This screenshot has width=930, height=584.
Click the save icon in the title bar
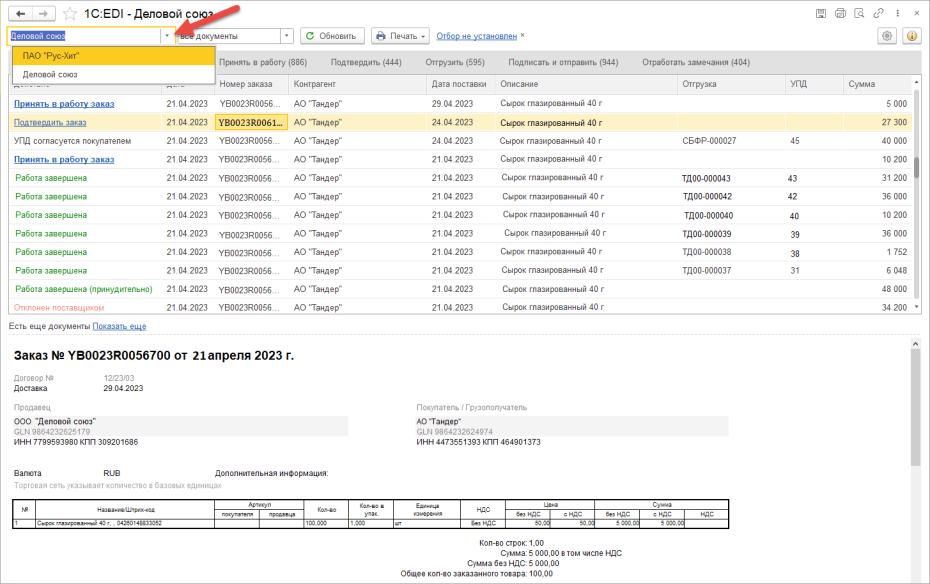pyautogui.click(x=821, y=13)
